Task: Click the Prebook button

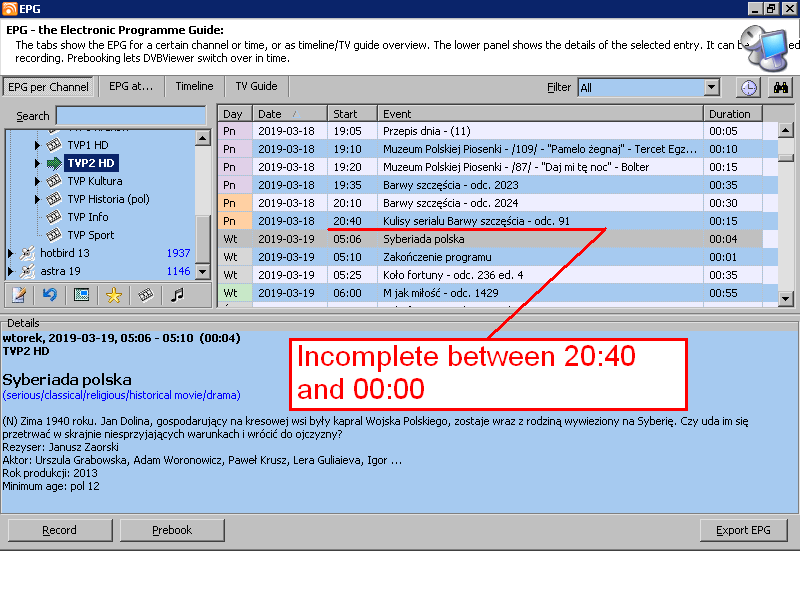Action: 172,530
